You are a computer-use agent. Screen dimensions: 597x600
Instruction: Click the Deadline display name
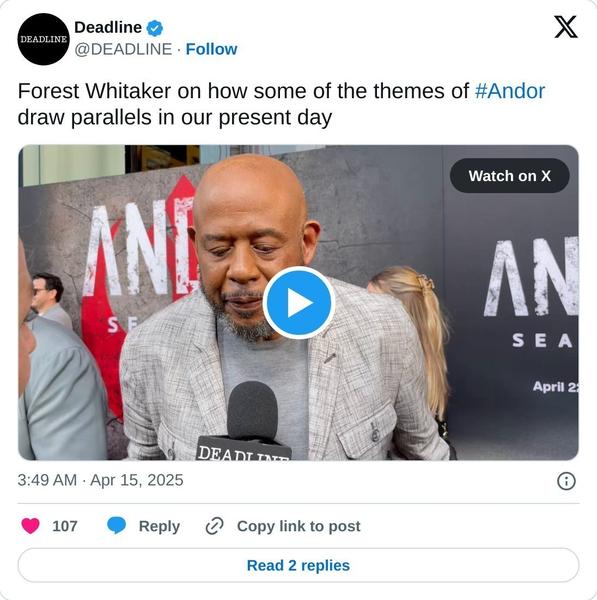coord(108,28)
